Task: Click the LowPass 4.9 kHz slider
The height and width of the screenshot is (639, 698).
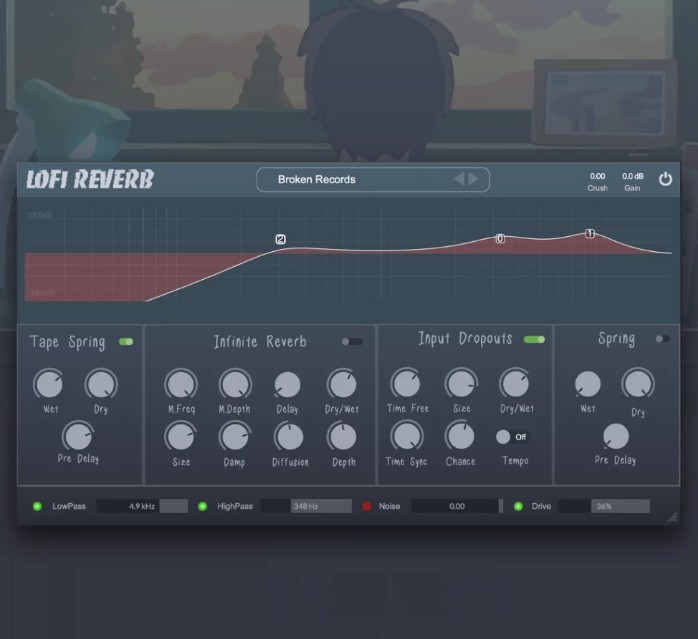Action: [x=142, y=506]
